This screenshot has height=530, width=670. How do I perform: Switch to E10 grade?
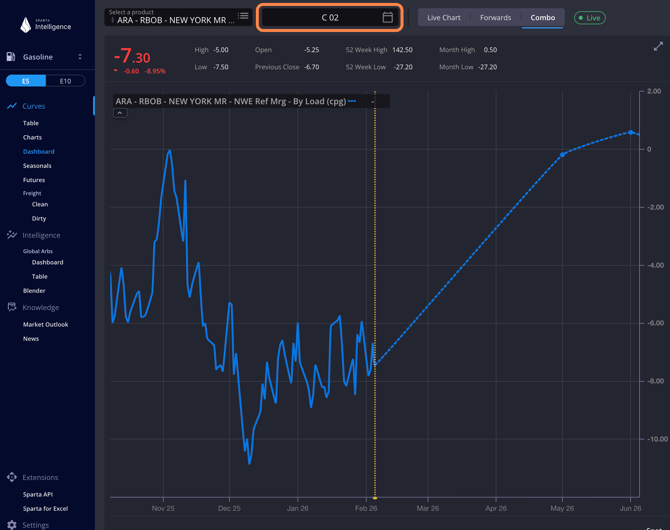click(65, 81)
